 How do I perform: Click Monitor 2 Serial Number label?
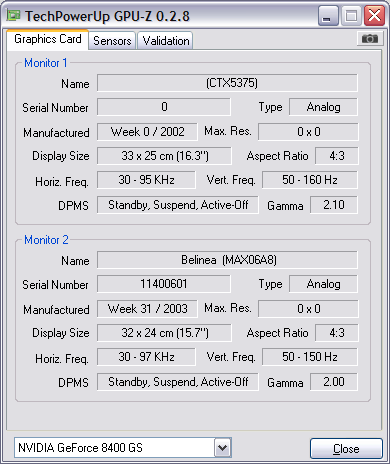(55, 285)
